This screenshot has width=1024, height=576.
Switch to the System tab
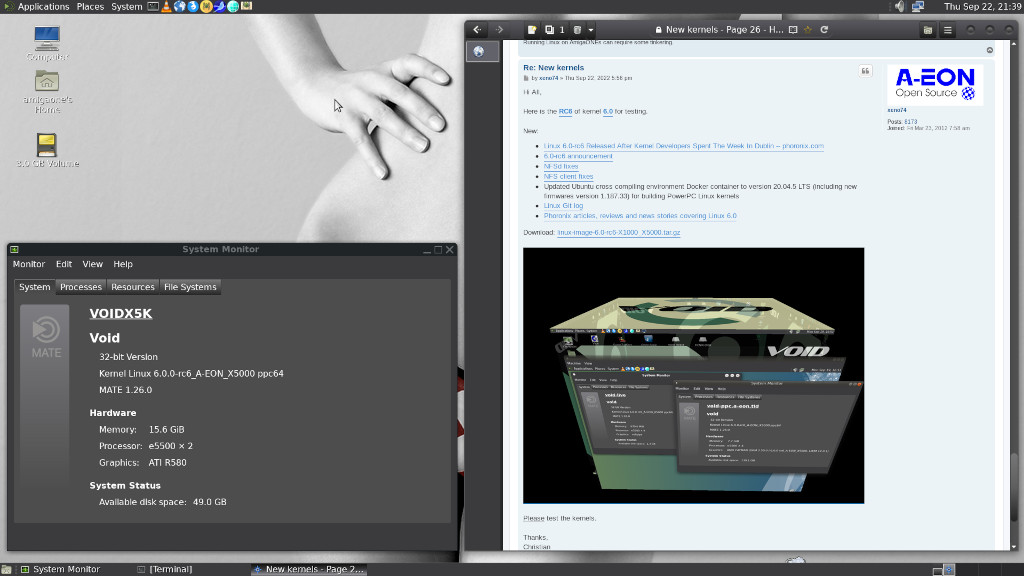point(35,287)
